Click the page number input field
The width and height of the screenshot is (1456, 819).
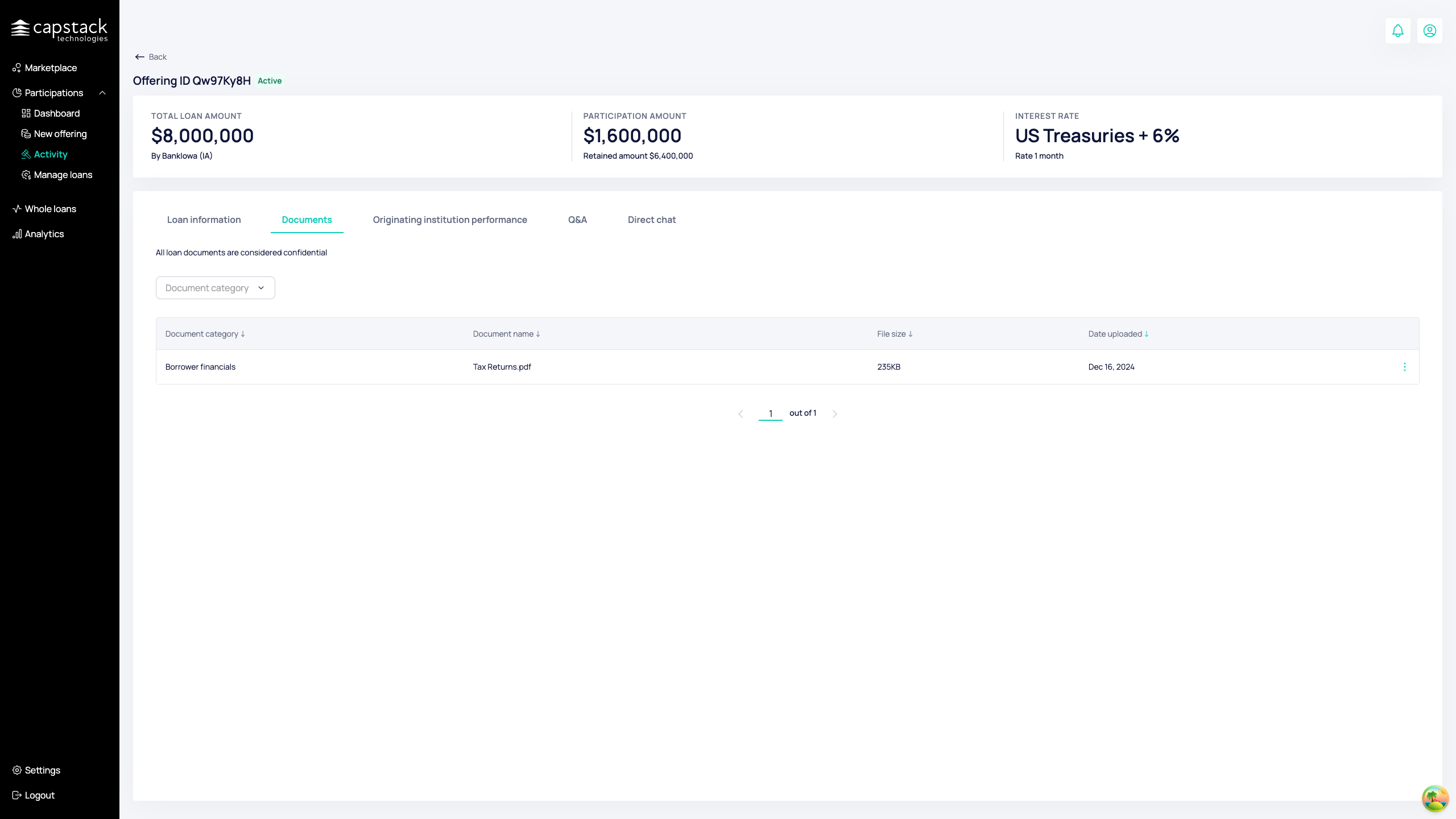(771, 413)
